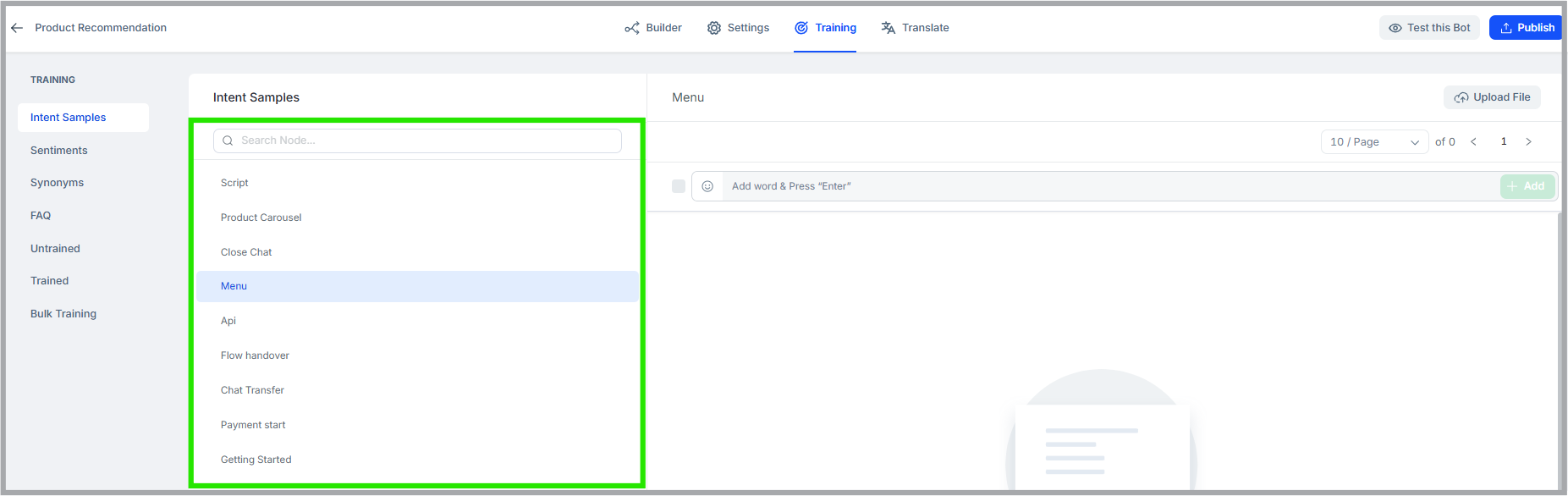Click the Test this Bot button
The height and width of the screenshot is (496, 1568).
click(1429, 28)
